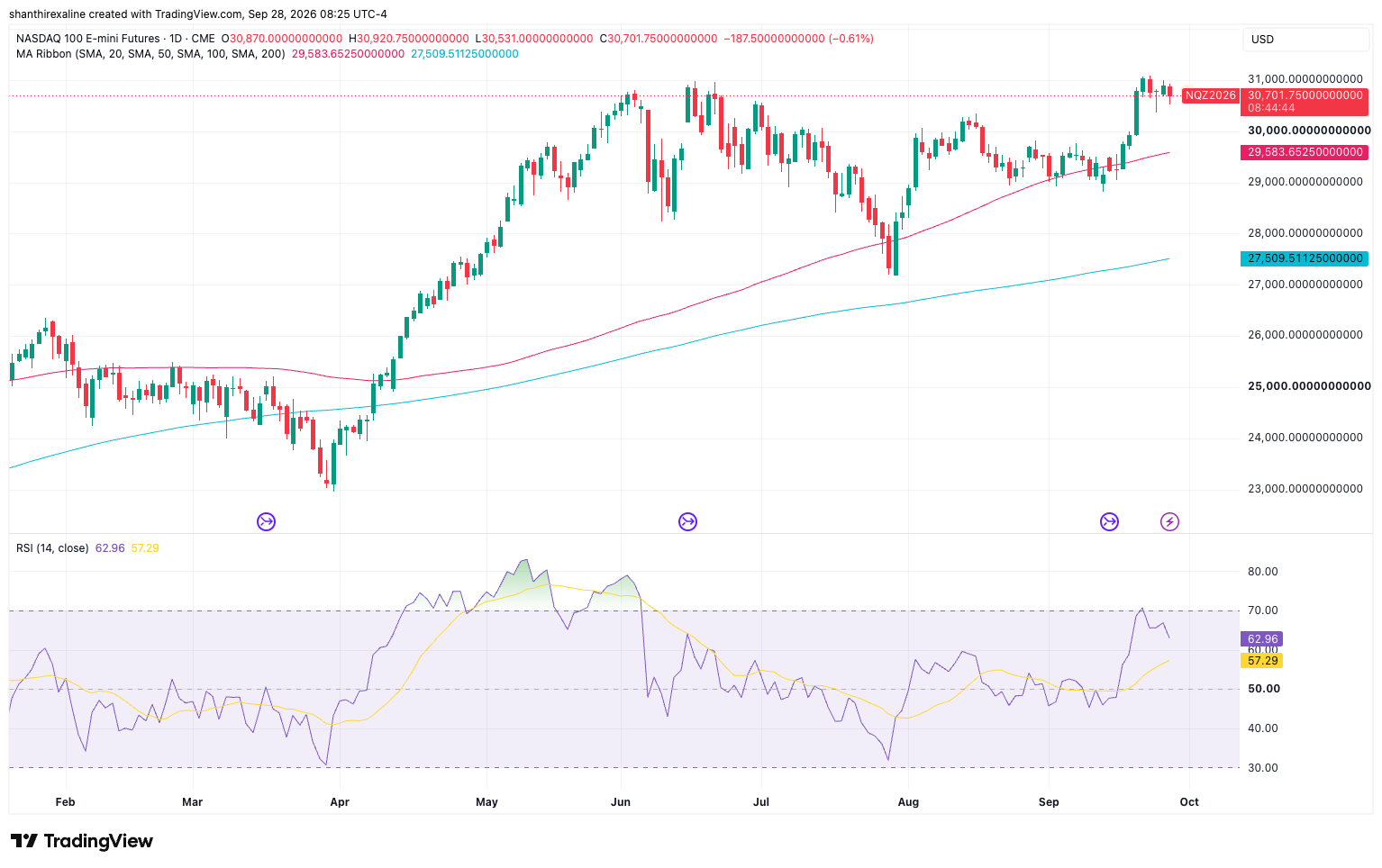Click the contract rollover marker just before April

point(266,521)
